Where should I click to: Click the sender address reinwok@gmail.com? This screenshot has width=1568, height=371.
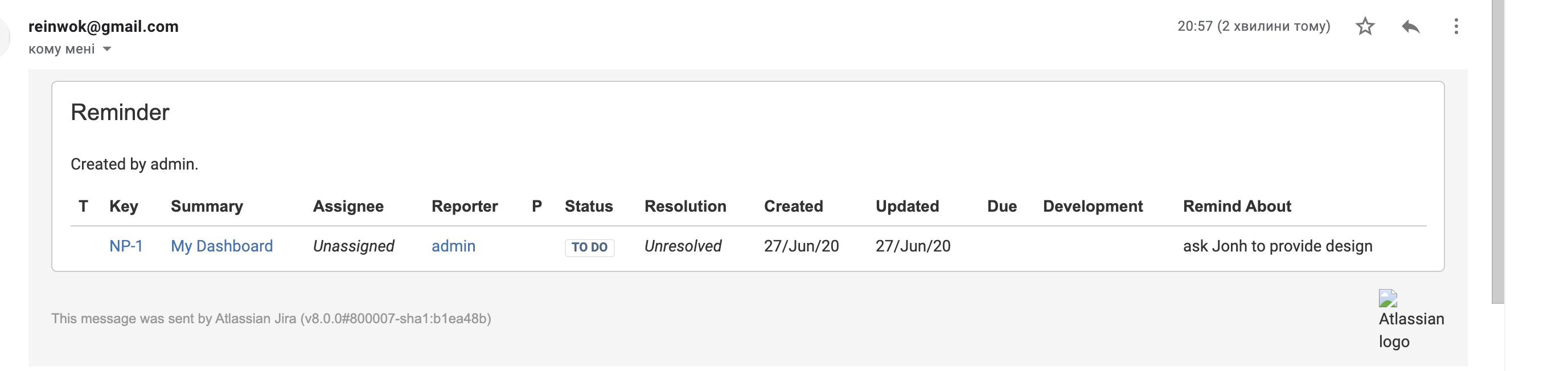tap(104, 26)
